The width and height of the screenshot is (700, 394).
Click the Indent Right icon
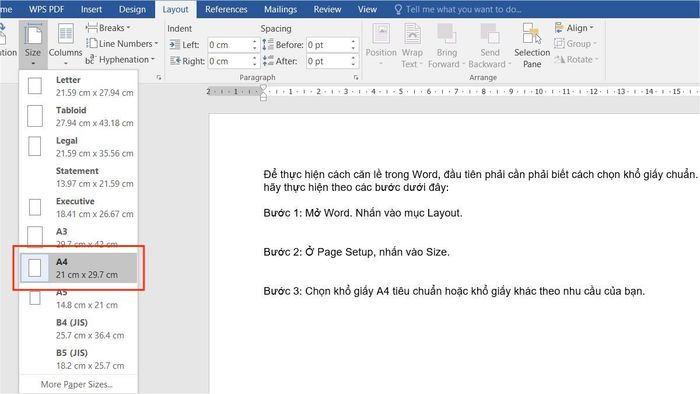coord(175,61)
